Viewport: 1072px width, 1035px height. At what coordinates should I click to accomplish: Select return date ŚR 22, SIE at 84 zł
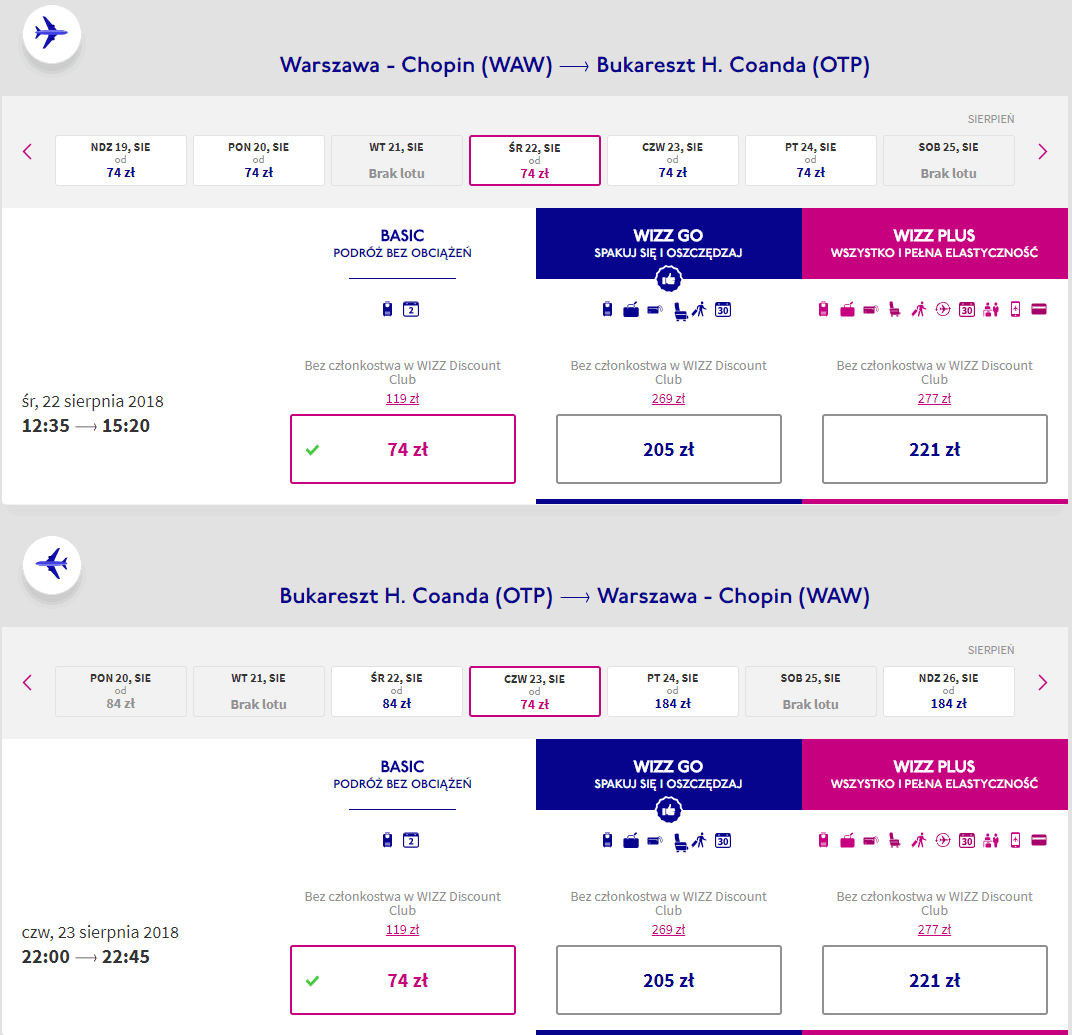tap(397, 692)
